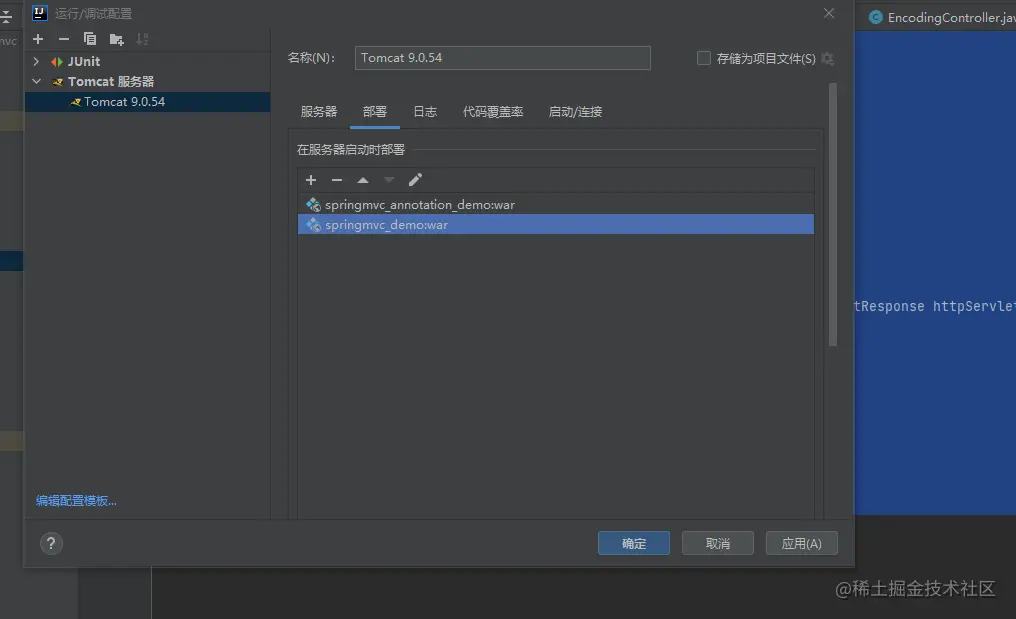Select the JUnit tree item

point(84,62)
